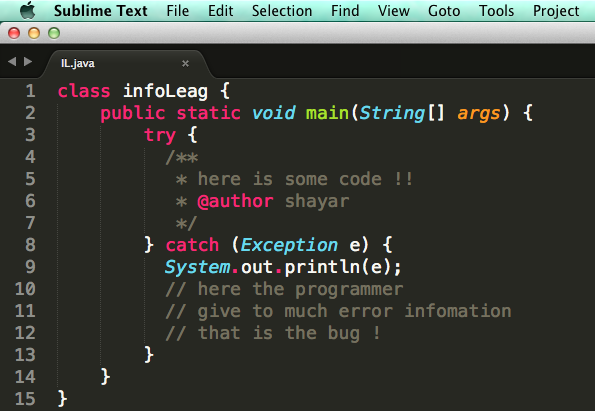The width and height of the screenshot is (595, 411).
Task: Place cursor in System.out.println(e) line
Action: tap(283, 267)
